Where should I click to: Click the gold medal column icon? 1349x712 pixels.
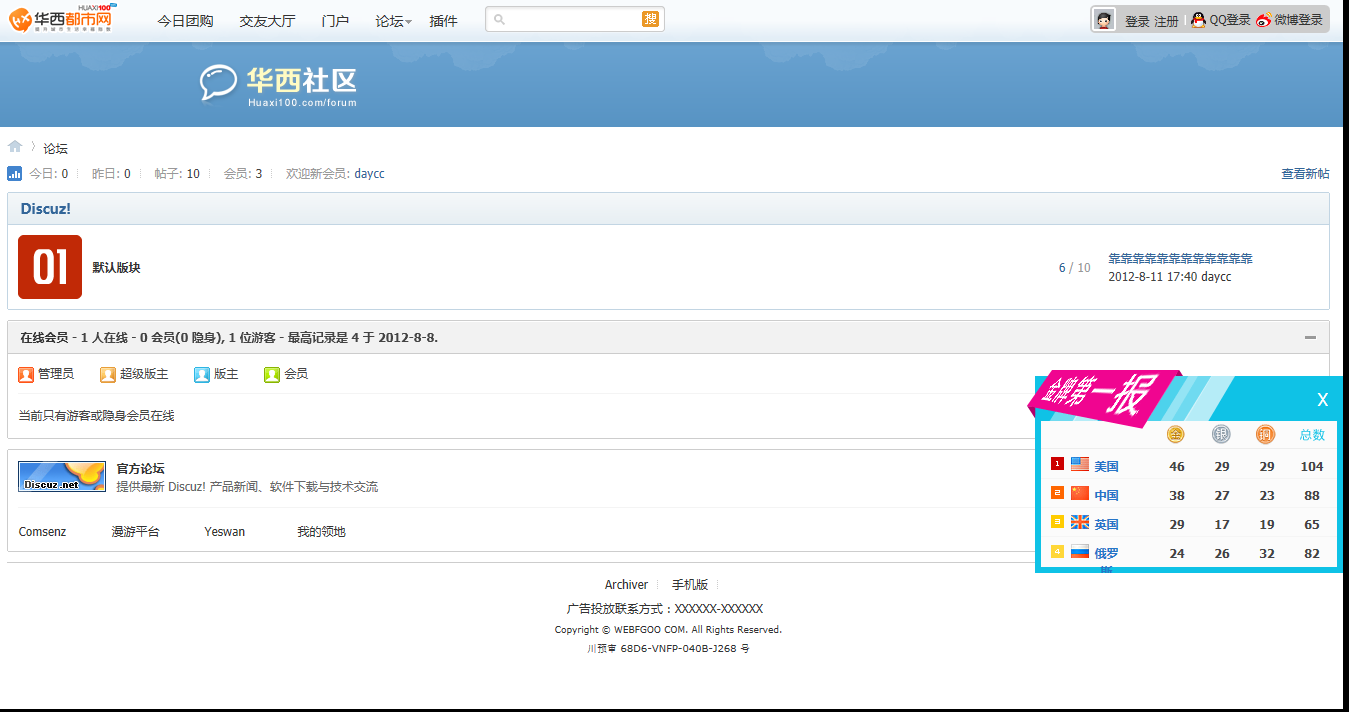[1176, 434]
